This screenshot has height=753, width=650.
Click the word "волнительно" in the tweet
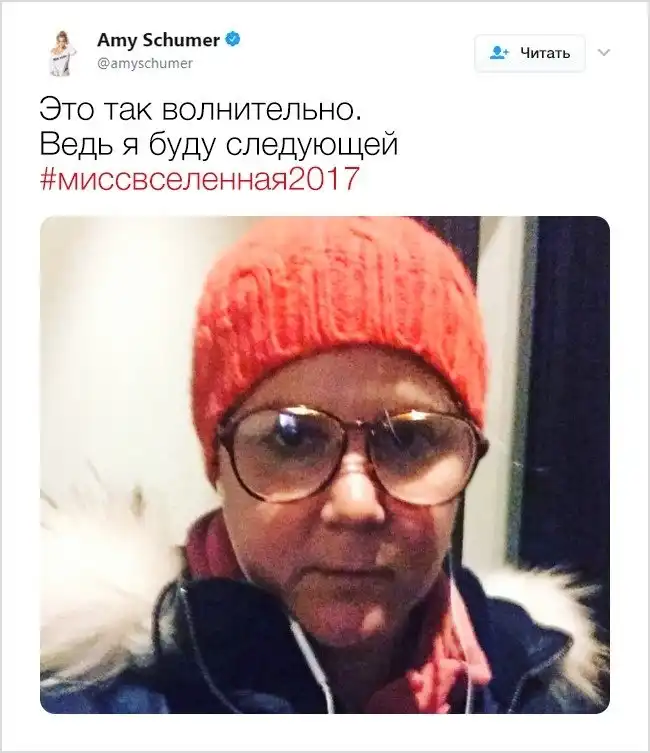[262, 109]
